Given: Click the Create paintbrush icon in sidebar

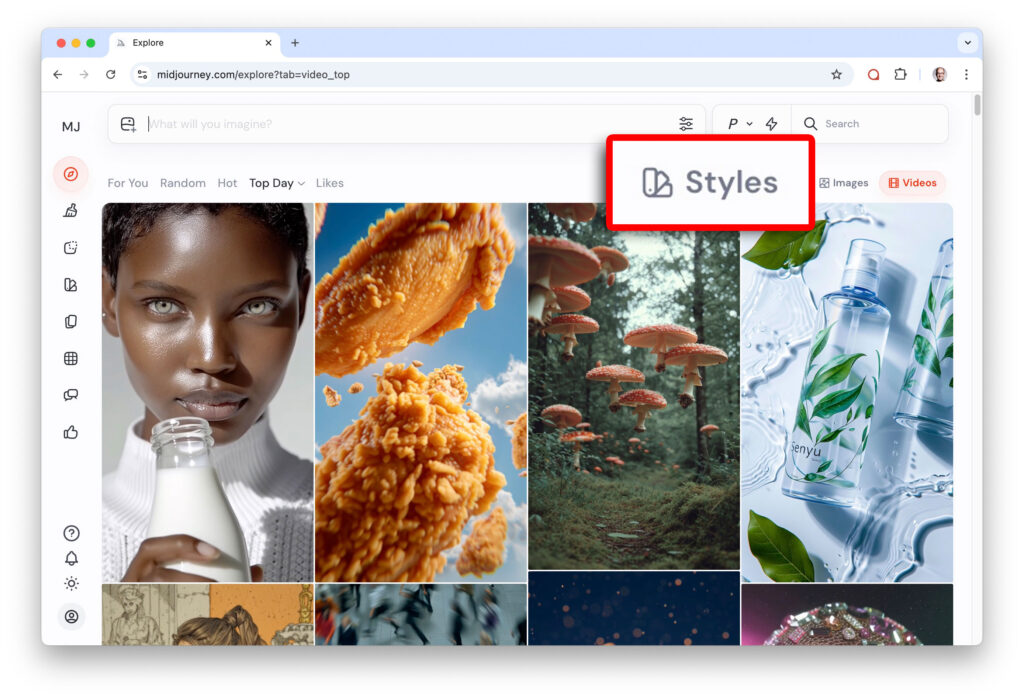Looking at the screenshot, I should pyautogui.click(x=70, y=210).
